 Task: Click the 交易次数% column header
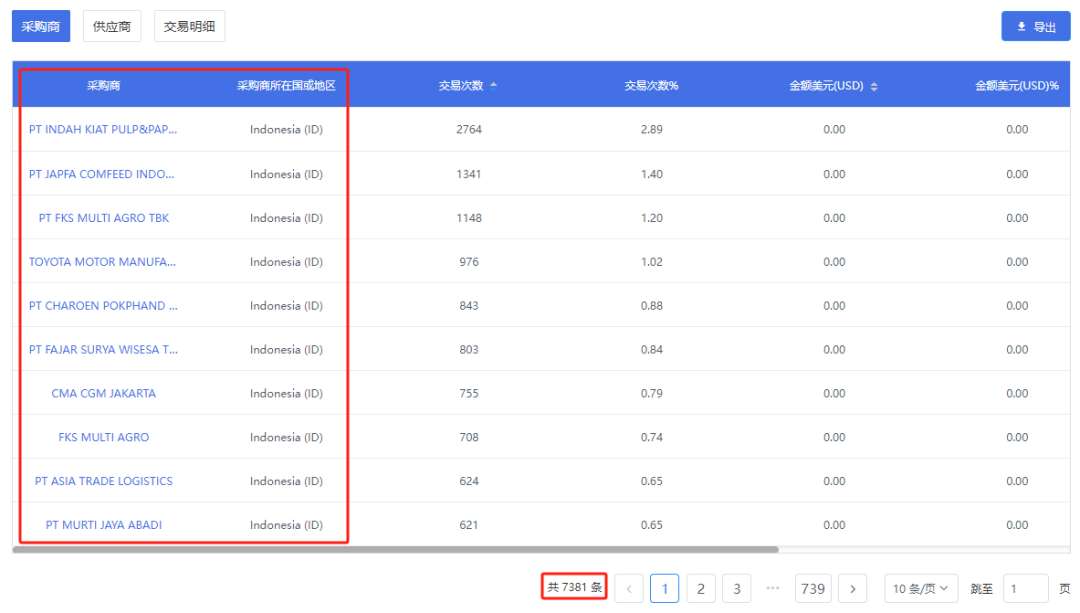click(651, 85)
